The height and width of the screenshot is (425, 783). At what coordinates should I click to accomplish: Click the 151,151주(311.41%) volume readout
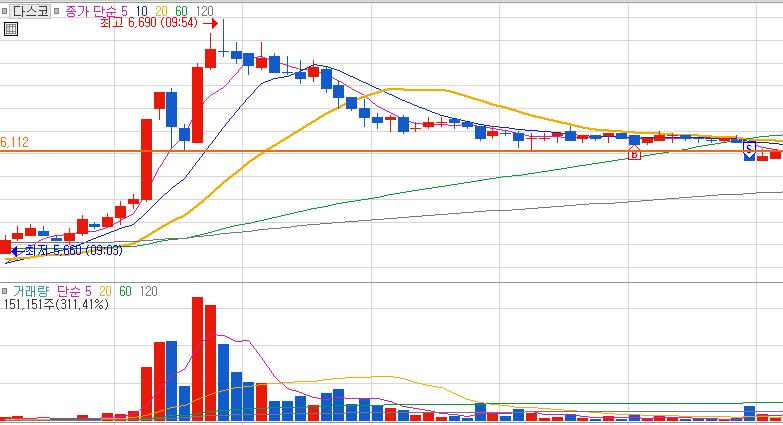[56, 304]
